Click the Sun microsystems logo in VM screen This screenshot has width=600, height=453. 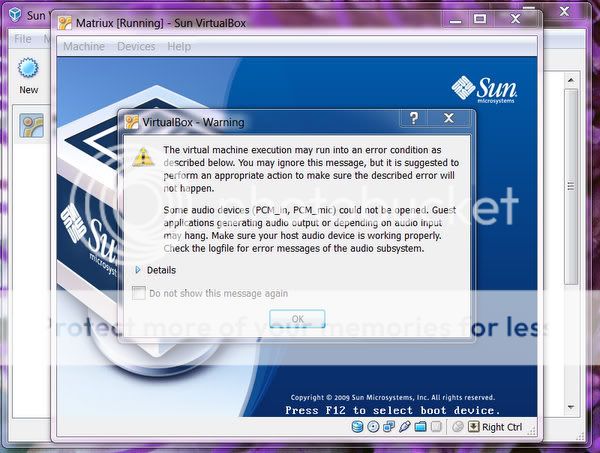pyautogui.click(x=484, y=90)
